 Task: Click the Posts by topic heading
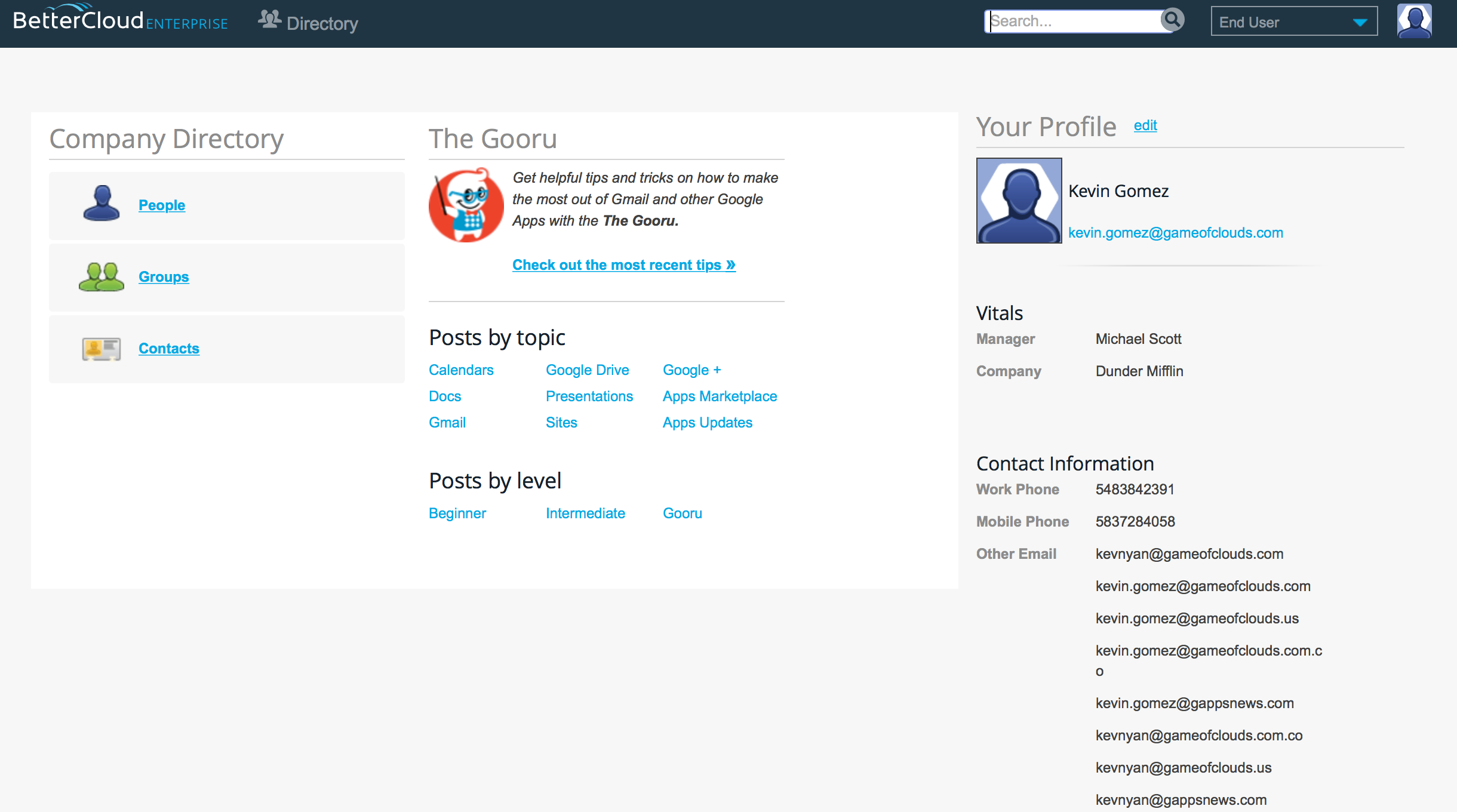pos(497,337)
